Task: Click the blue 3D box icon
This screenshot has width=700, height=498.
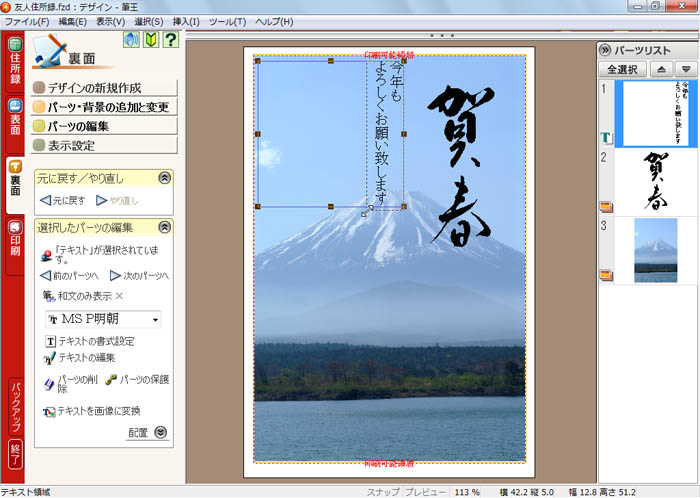Action: (x=131, y=40)
